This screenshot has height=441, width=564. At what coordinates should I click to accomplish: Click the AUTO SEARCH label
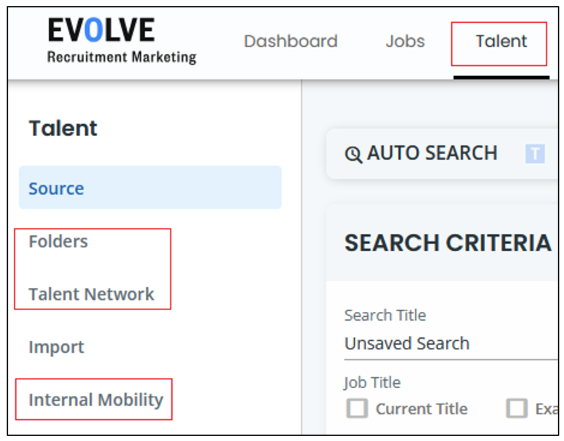[432, 153]
